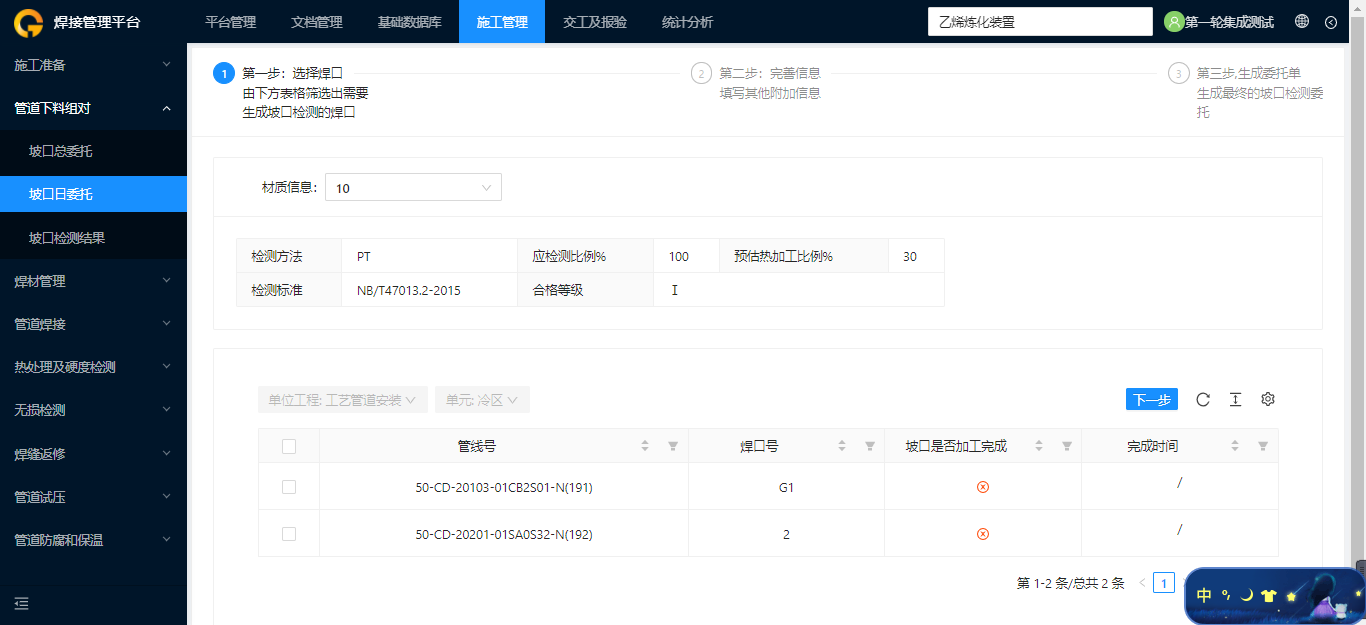Refresh the table with reload icon
1366x625 pixels.
point(1203,399)
